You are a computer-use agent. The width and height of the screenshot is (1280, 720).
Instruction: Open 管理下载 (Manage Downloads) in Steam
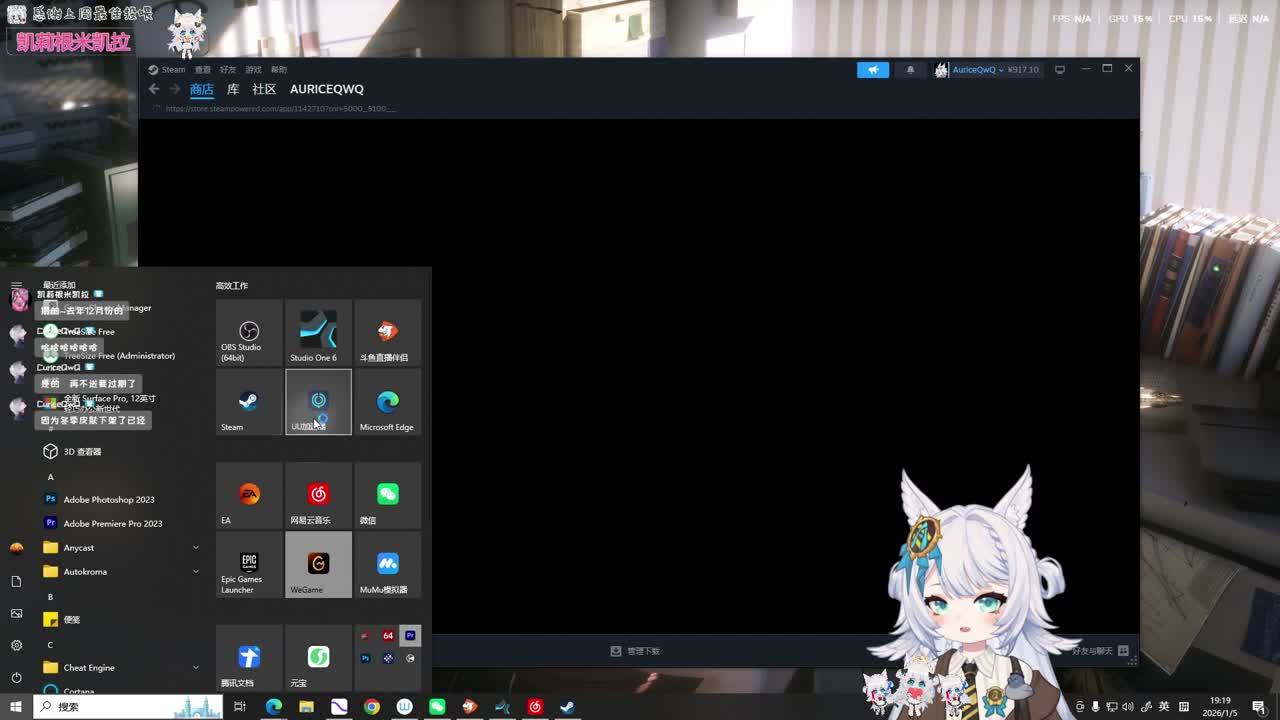click(636, 651)
